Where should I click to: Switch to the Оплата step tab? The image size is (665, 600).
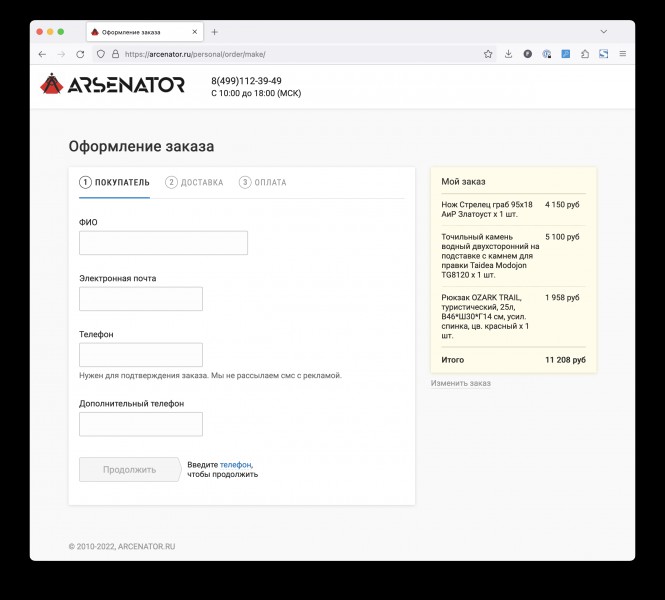[x=263, y=182]
